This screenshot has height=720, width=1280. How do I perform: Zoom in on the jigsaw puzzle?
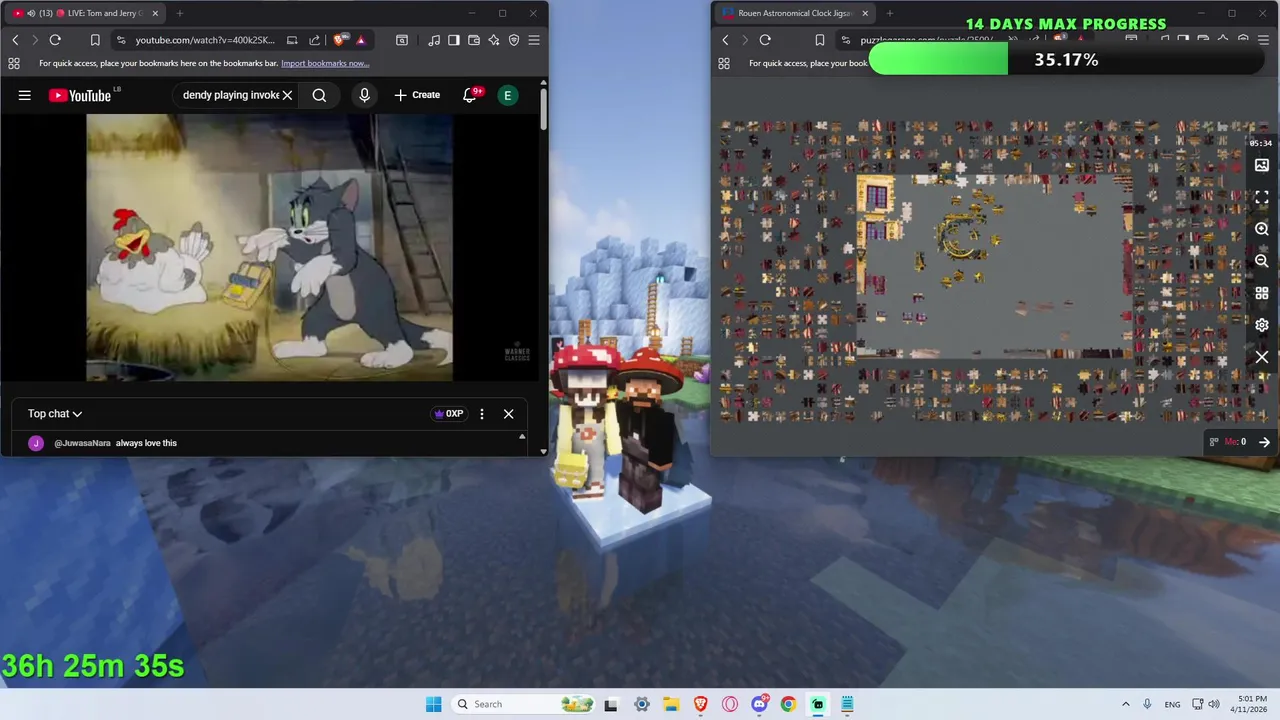pos(1262,229)
